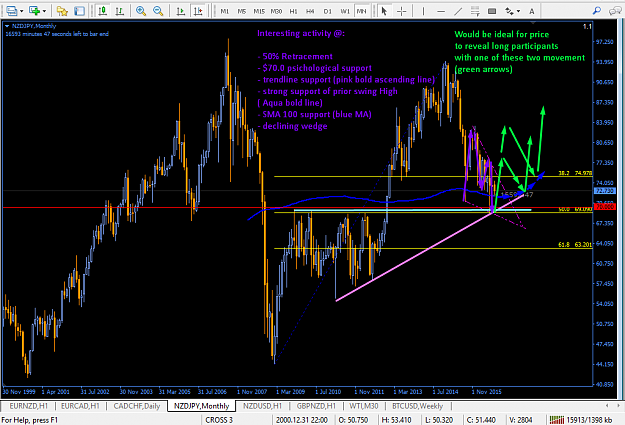Open the chat bubbles icon
This screenshot has width=625, height=425.
[x=614, y=11]
